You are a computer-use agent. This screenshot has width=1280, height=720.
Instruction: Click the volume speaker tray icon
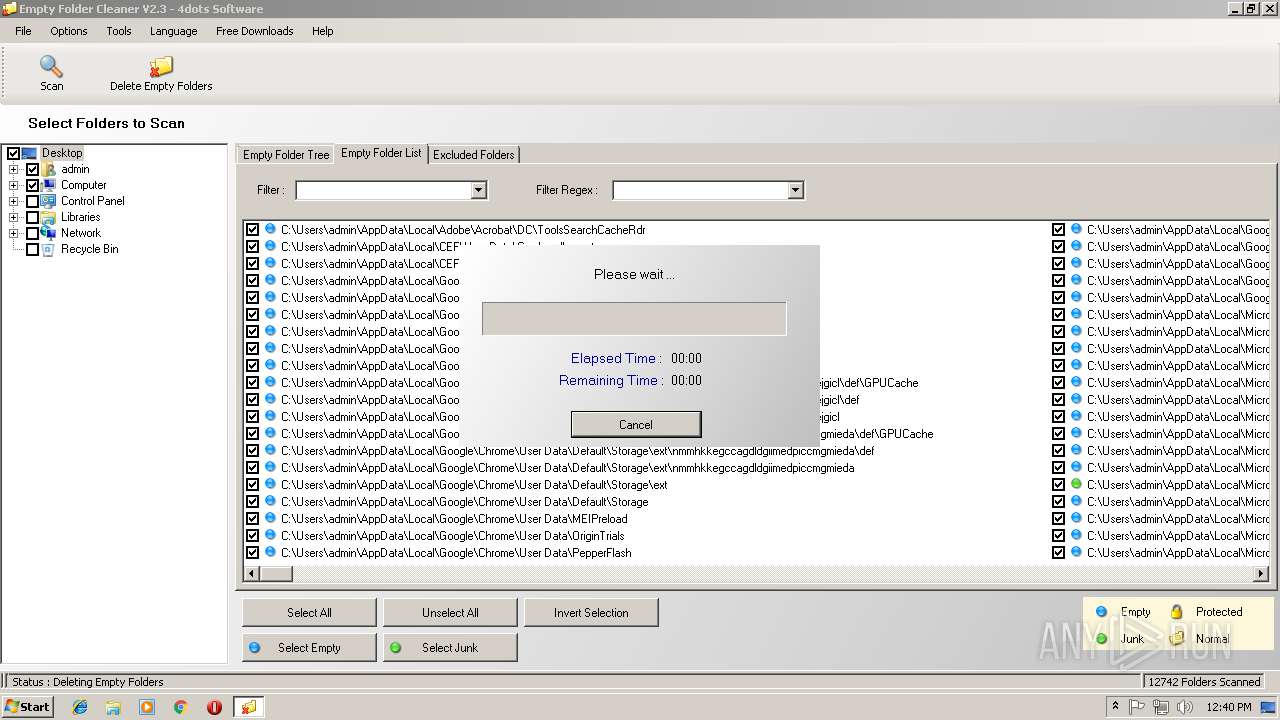(x=1184, y=707)
